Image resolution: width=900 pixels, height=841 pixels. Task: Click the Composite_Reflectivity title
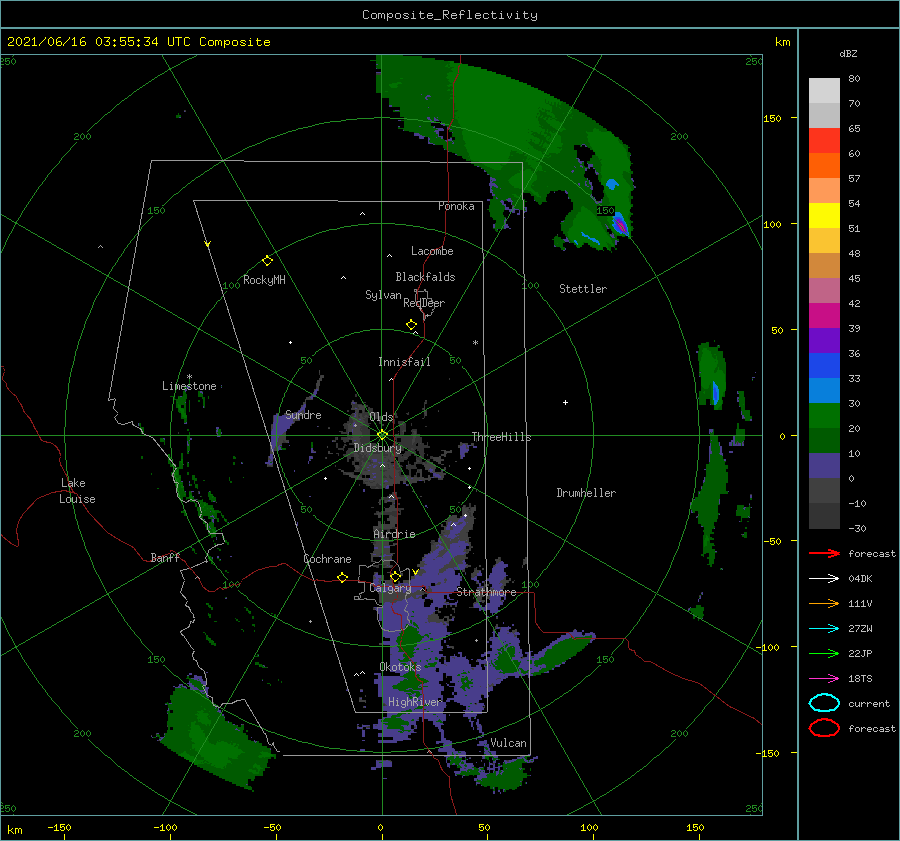click(449, 15)
